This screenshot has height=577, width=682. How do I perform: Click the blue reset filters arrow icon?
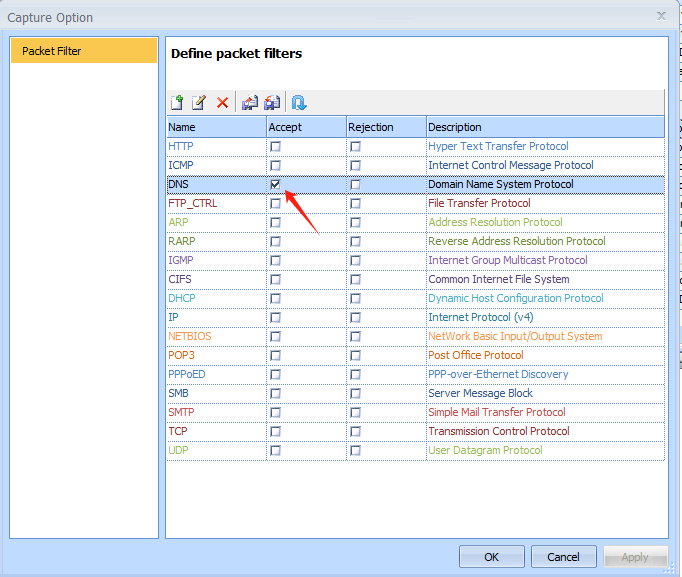tap(299, 103)
